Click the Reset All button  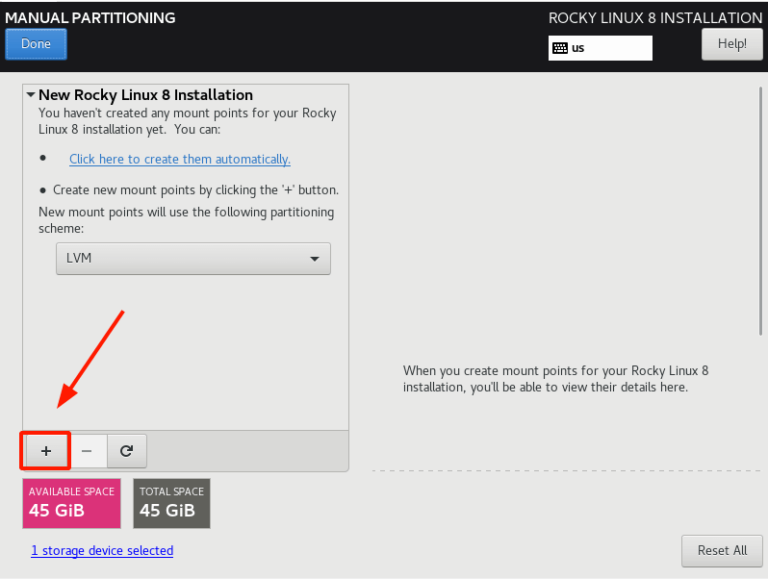722,551
